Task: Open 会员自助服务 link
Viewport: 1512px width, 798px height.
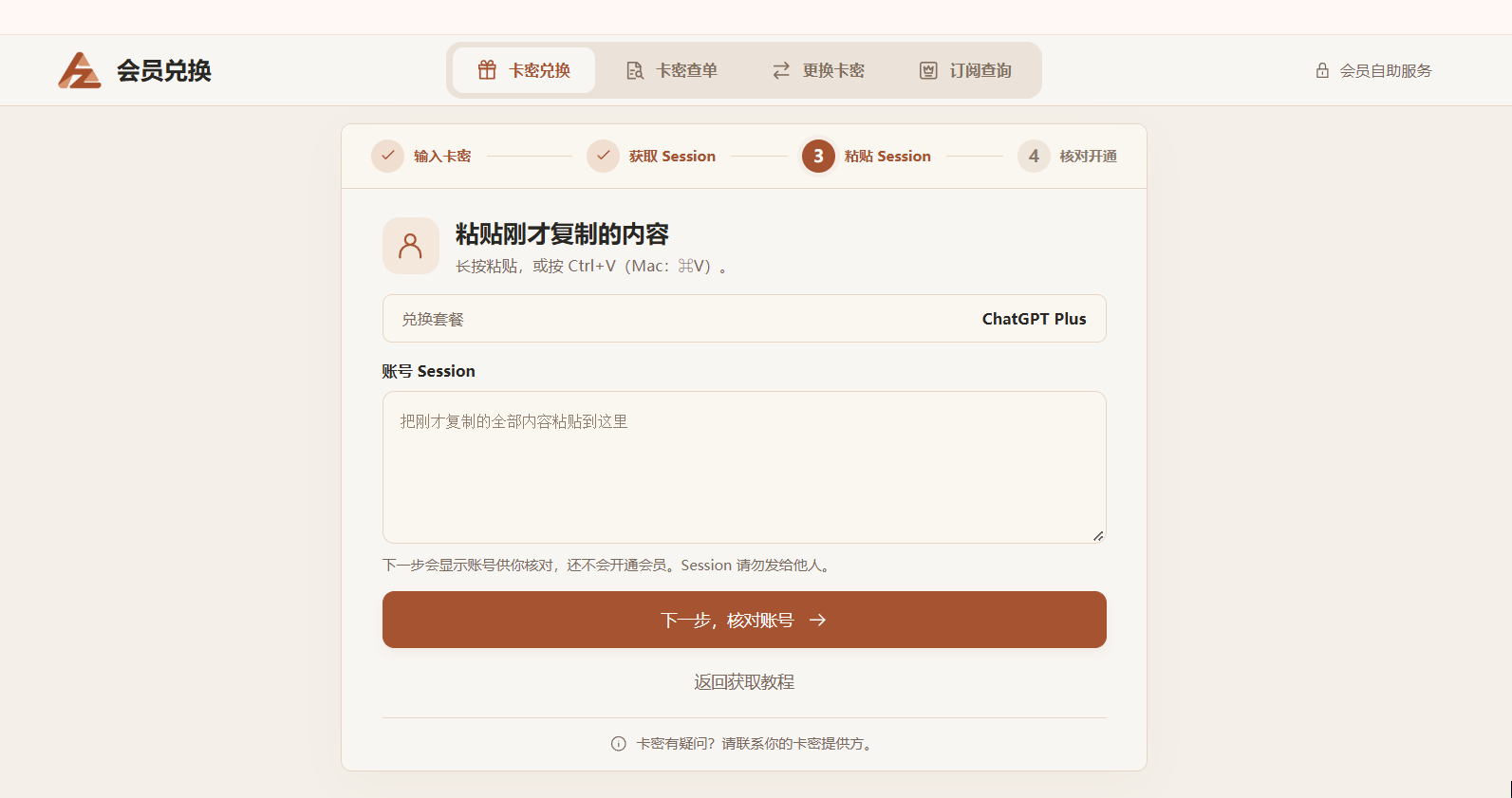Action: coord(1373,70)
